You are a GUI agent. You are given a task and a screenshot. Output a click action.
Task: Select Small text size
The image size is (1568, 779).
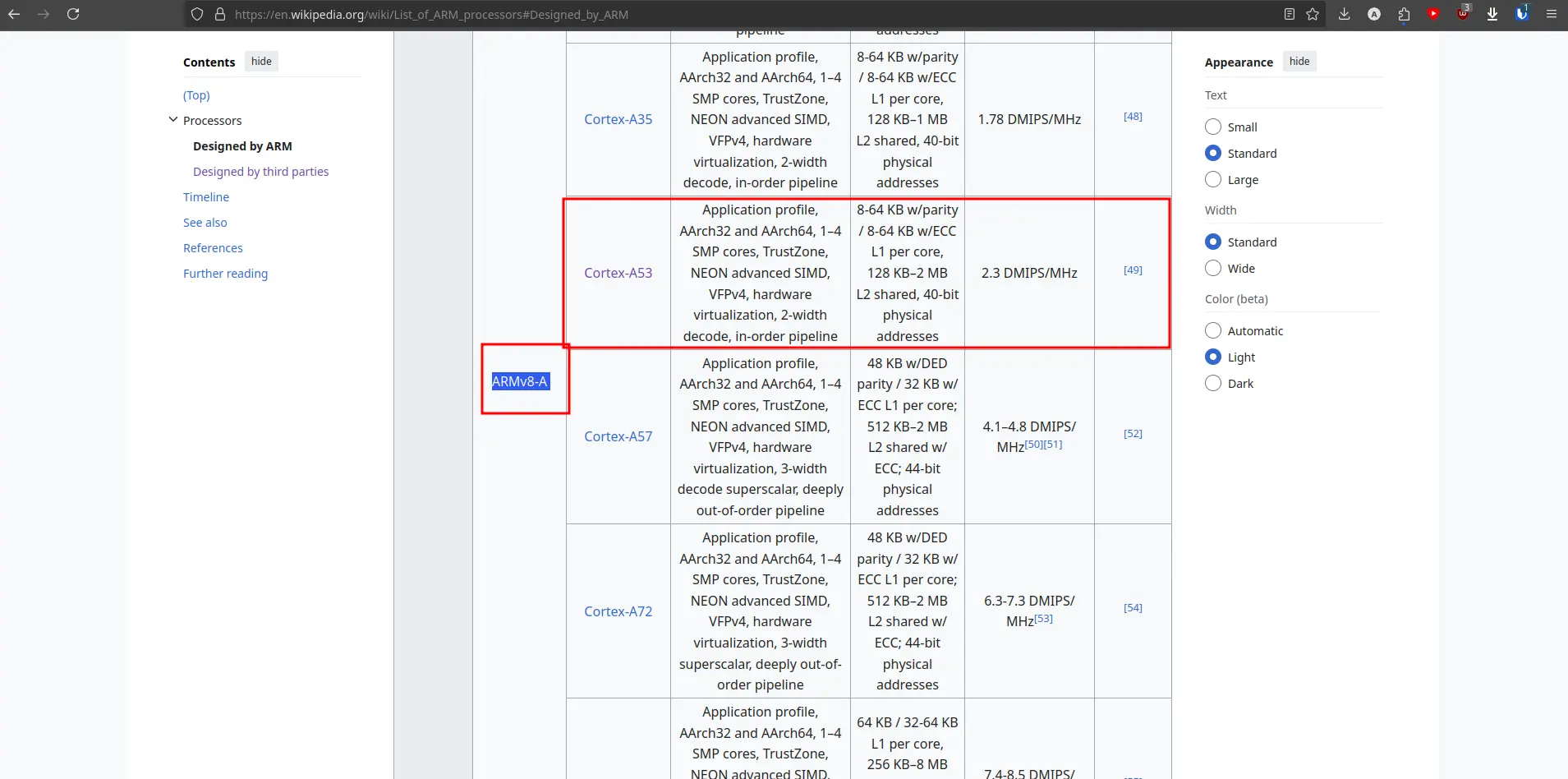[x=1213, y=127]
